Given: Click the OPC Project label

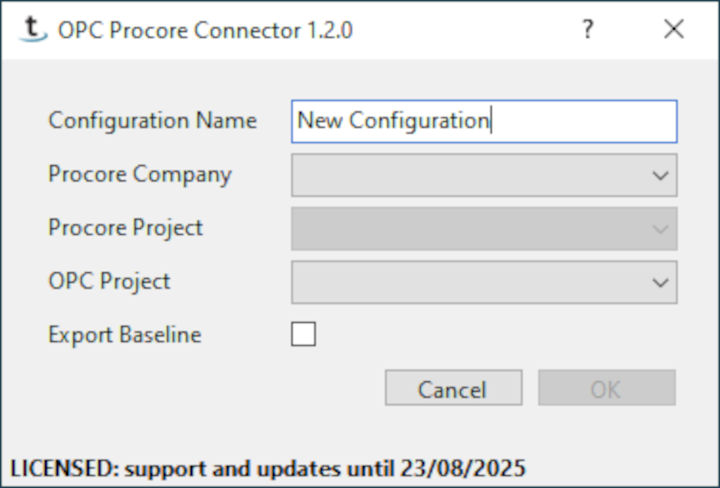Looking at the screenshot, I should 109,281.
